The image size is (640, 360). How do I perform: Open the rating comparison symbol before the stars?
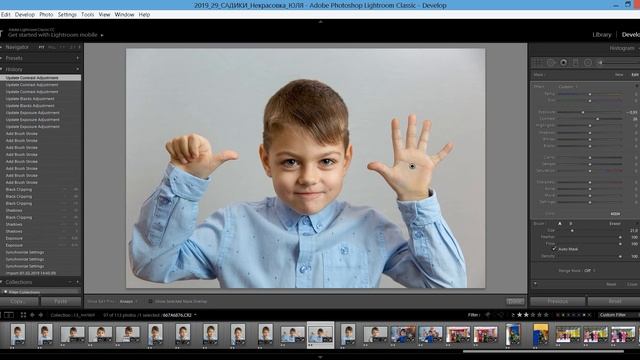click(x=513, y=315)
